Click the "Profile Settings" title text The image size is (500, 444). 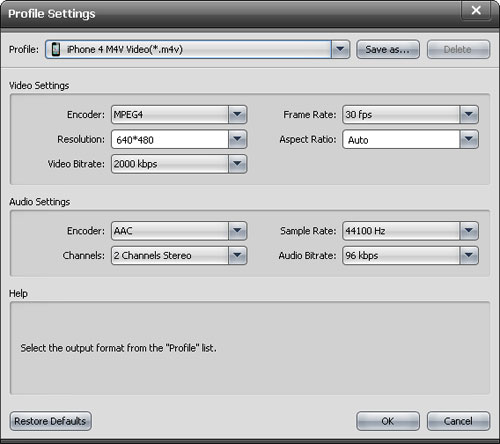52,14
